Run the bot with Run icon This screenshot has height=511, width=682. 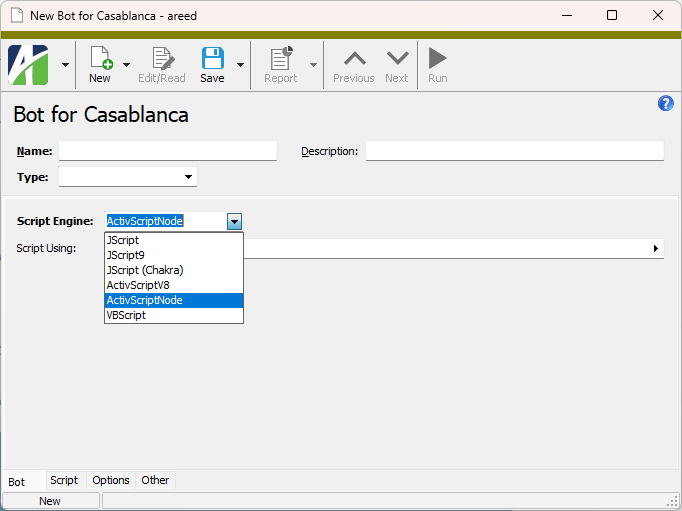(x=438, y=65)
